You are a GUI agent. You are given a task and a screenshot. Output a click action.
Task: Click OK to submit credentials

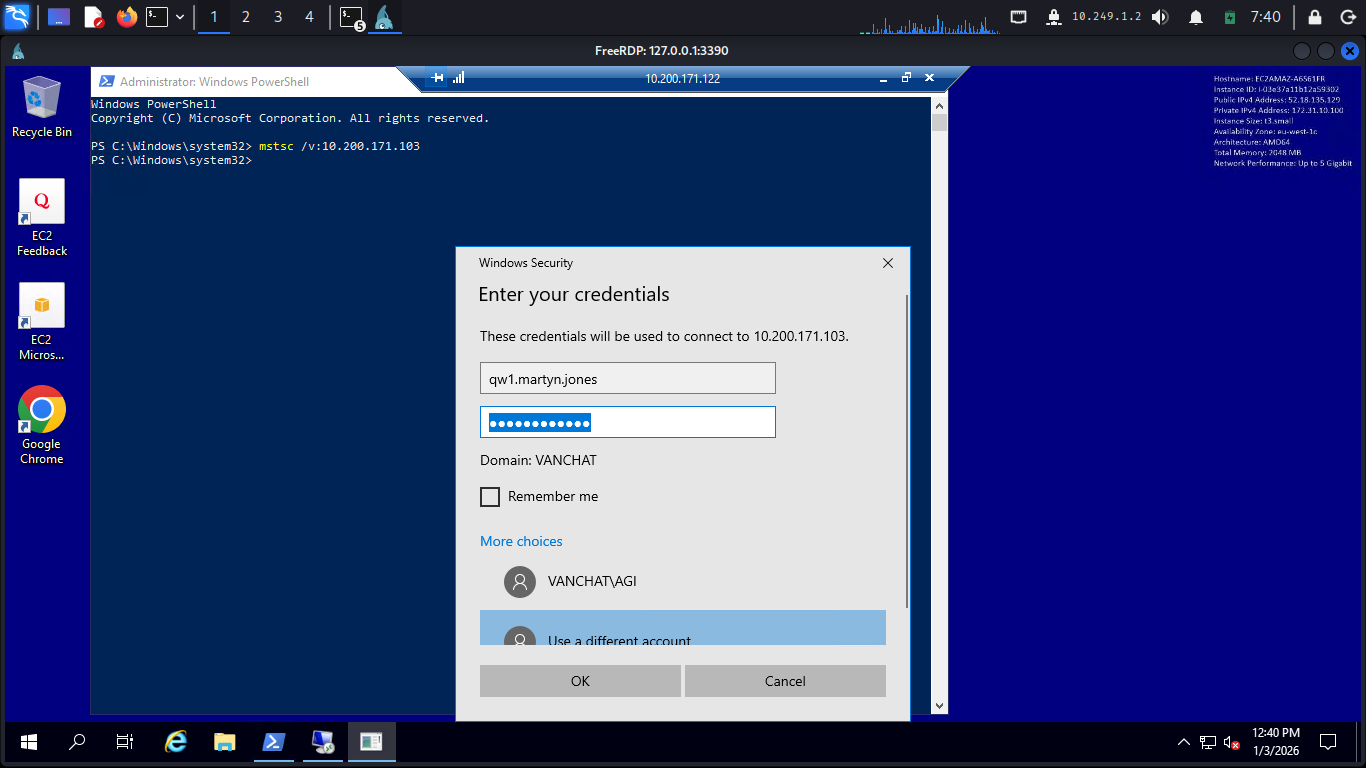580,681
